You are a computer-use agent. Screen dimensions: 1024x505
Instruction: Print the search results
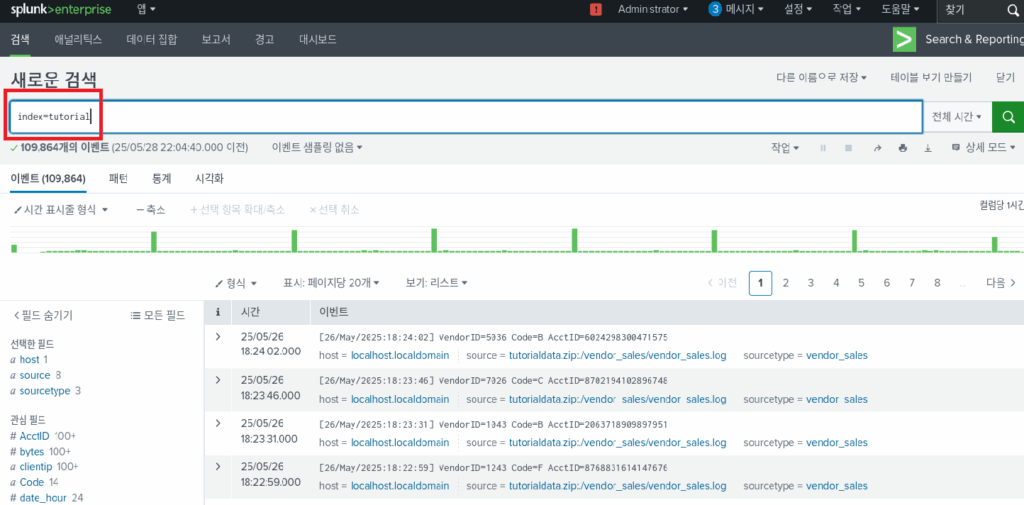pyautogui.click(x=903, y=148)
